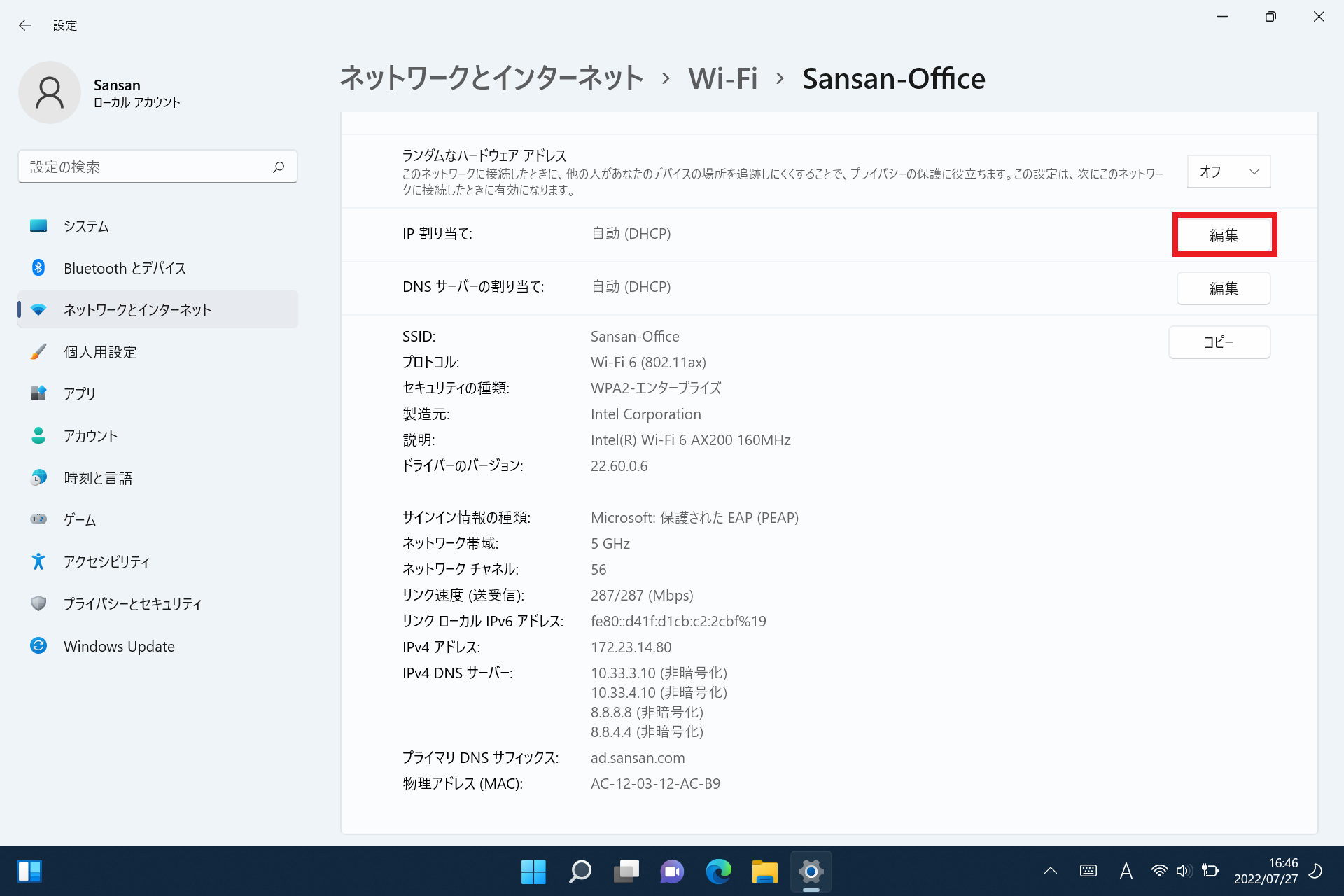Open アクセシビリティ settings category
The image size is (1344, 896).
157,561
